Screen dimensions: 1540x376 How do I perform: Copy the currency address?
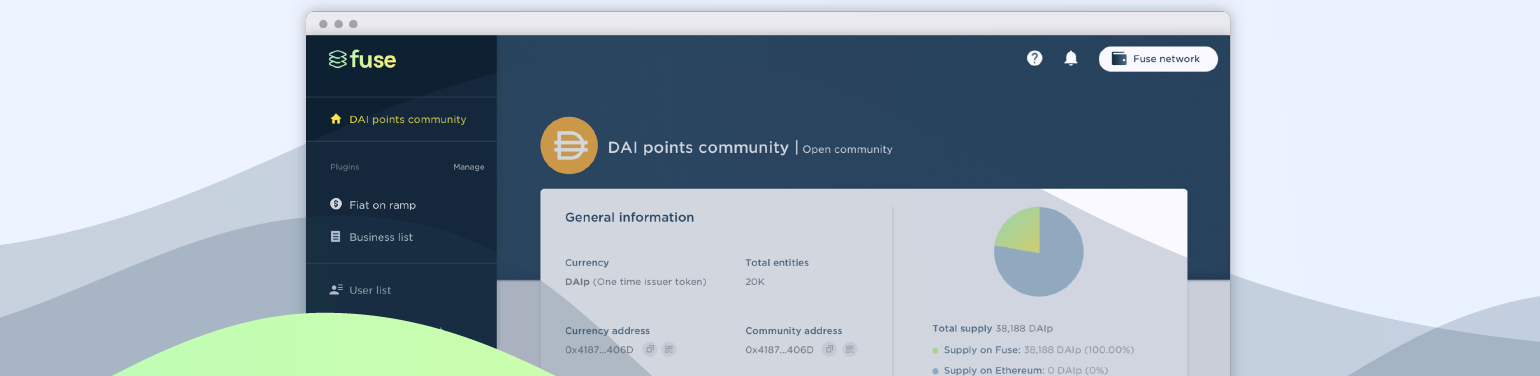[x=649, y=349]
